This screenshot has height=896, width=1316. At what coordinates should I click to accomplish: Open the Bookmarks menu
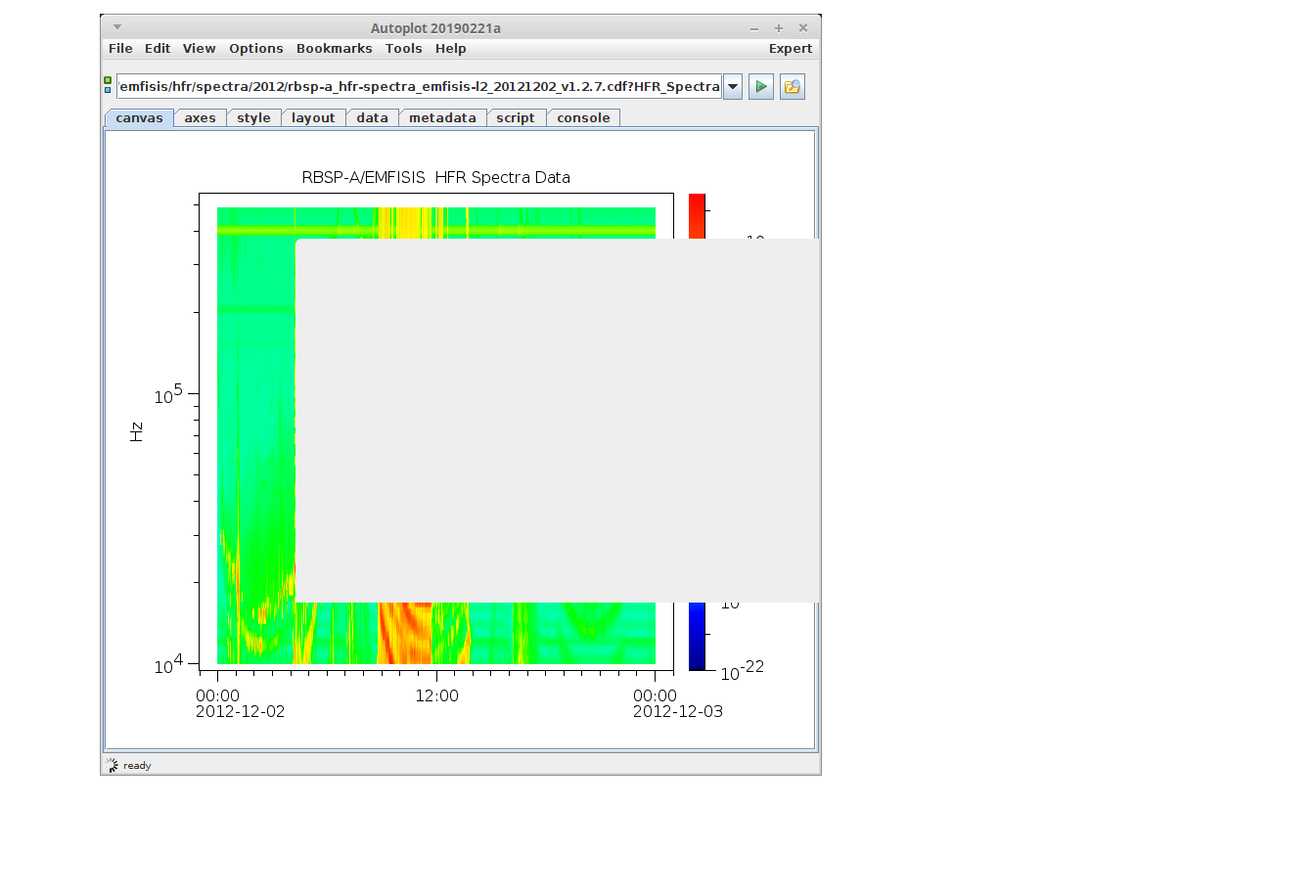[334, 49]
